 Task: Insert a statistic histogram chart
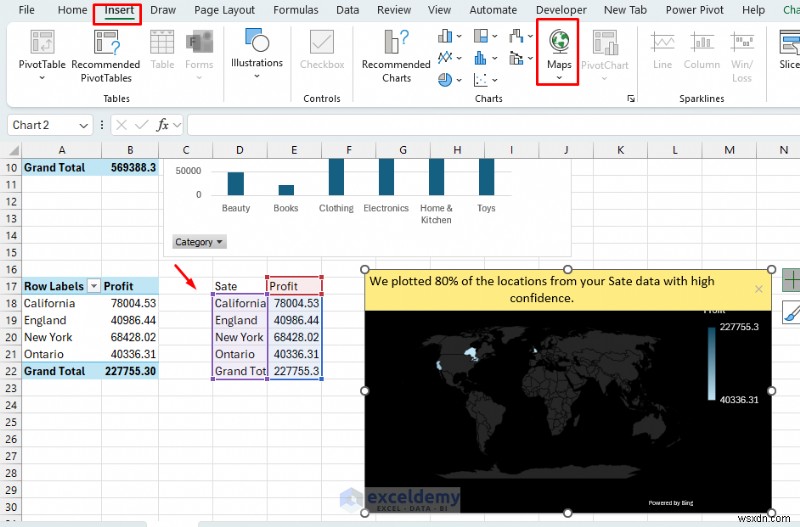[481, 58]
